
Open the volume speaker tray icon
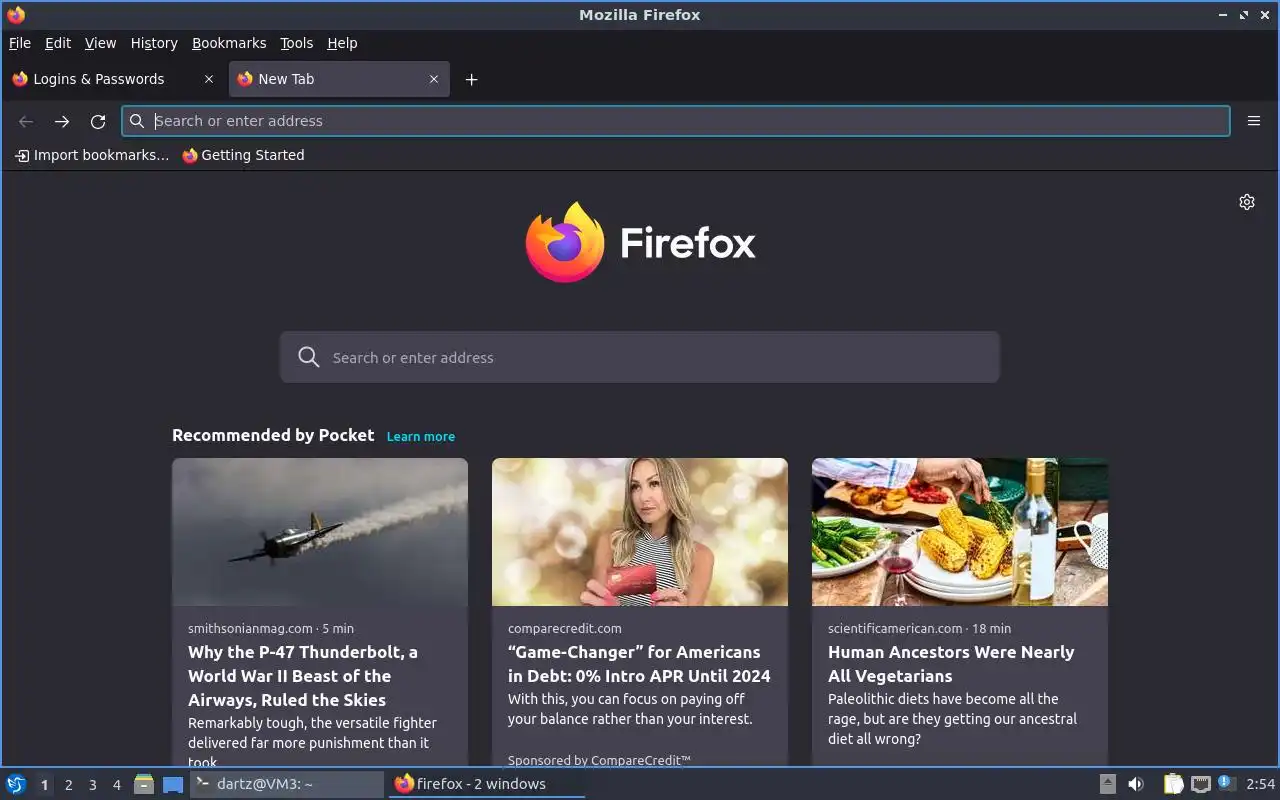pyautogui.click(x=1136, y=784)
